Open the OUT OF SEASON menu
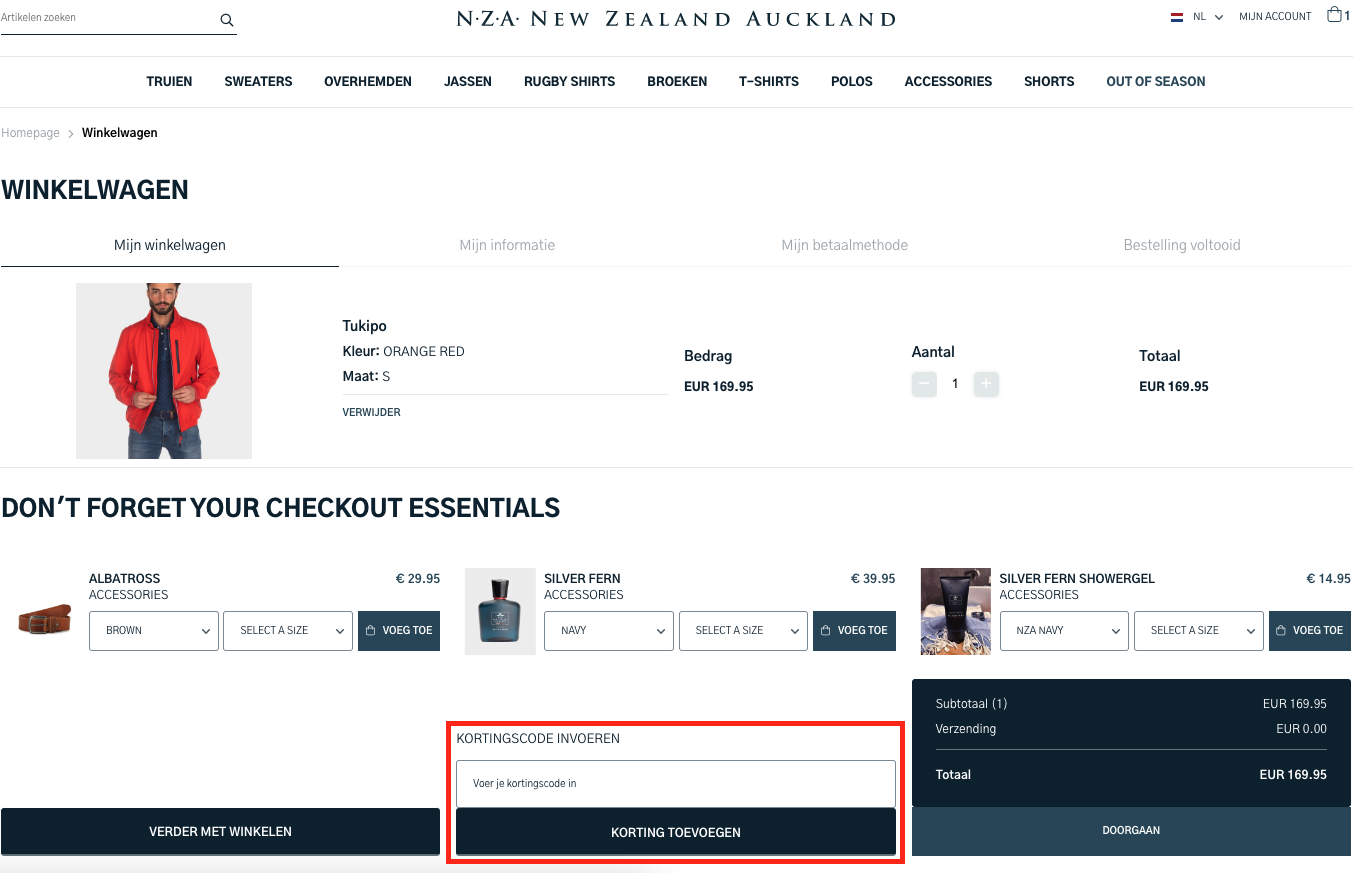This screenshot has width=1353, height=873. (x=1156, y=82)
